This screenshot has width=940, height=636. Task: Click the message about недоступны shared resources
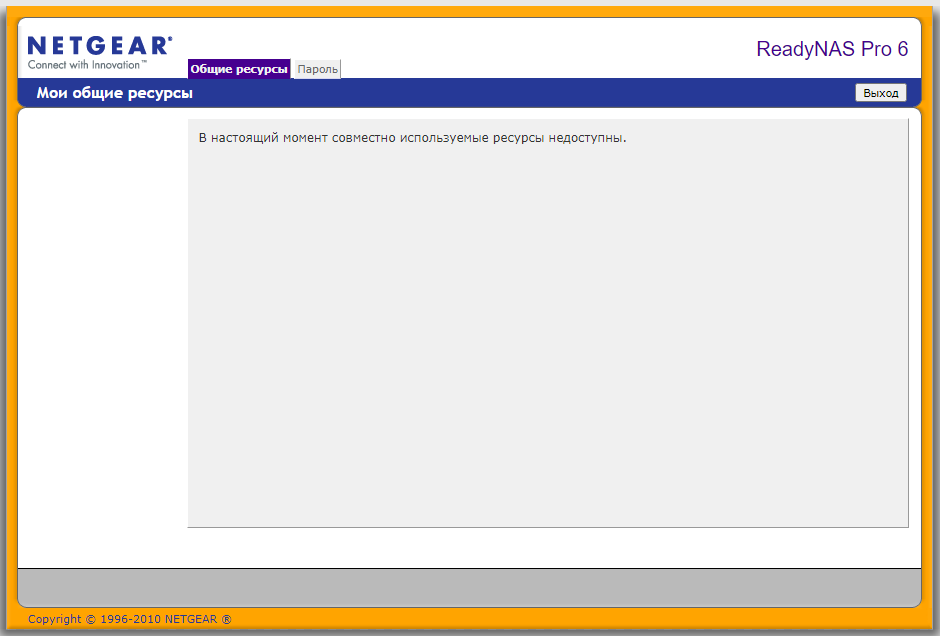point(412,138)
